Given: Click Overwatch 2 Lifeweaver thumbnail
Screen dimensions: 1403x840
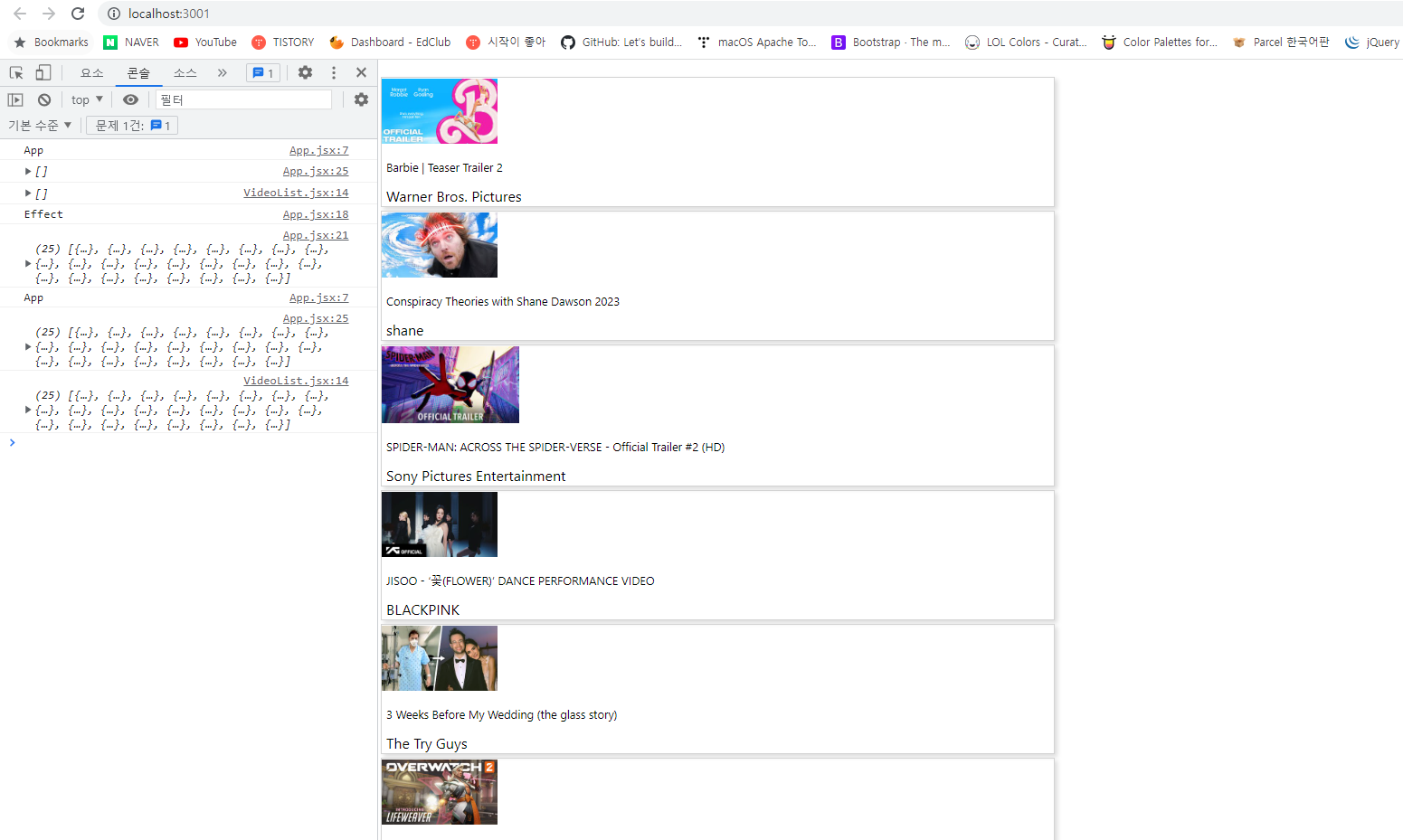Looking at the screenshot, I should 440,792.
